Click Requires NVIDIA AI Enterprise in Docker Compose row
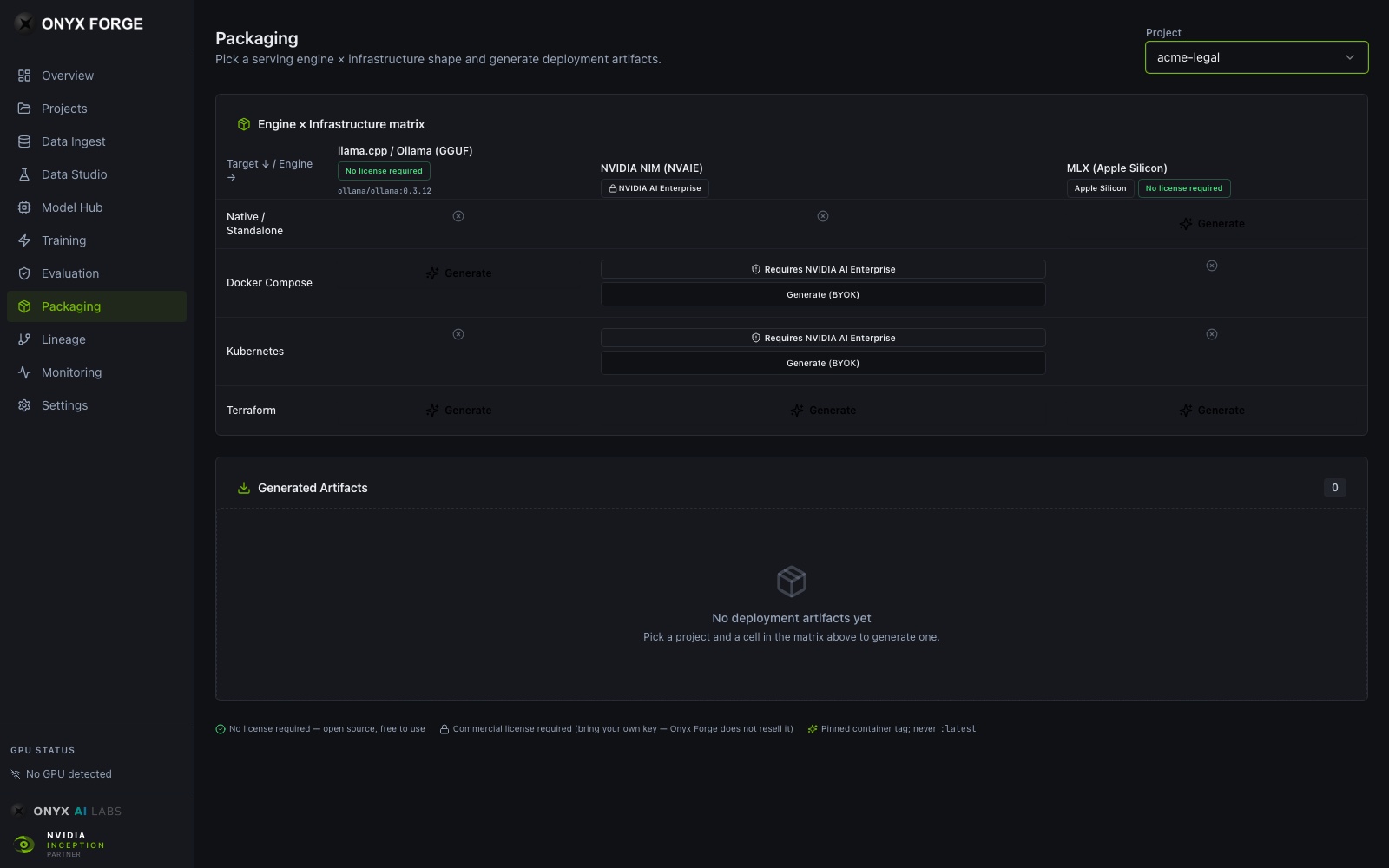 pos(823,269)
